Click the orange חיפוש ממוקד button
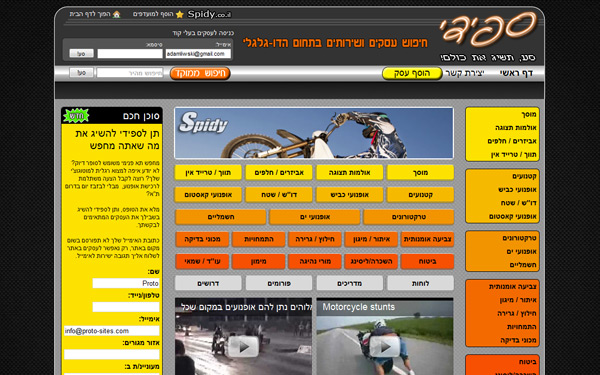The height and width of the screenshot is (375, 600). 200,73
